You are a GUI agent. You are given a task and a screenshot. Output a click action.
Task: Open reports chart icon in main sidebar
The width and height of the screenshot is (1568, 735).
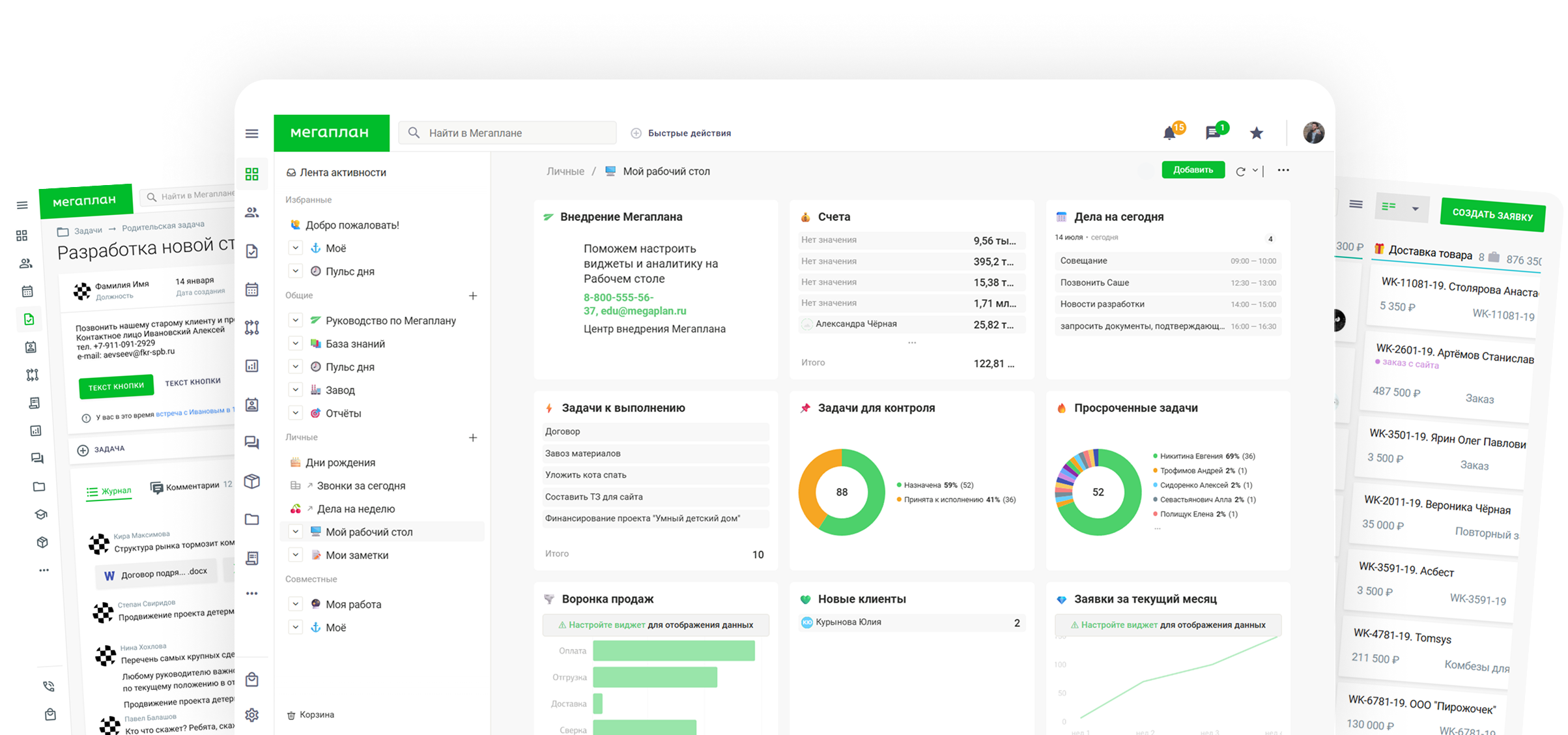pyautogui.click(x=252, y=366)
